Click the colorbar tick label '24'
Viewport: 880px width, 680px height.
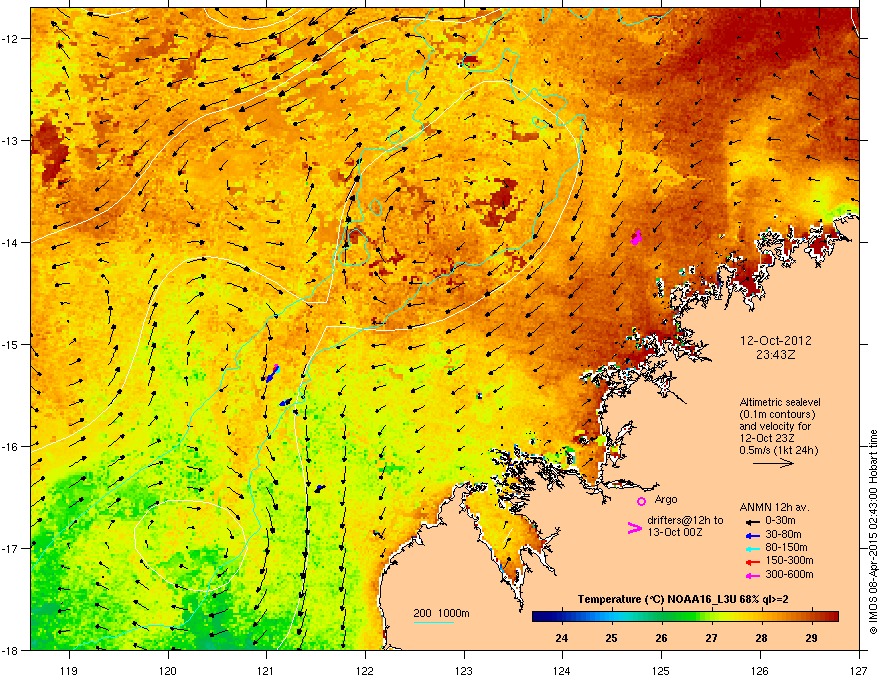tap(561, 638)
